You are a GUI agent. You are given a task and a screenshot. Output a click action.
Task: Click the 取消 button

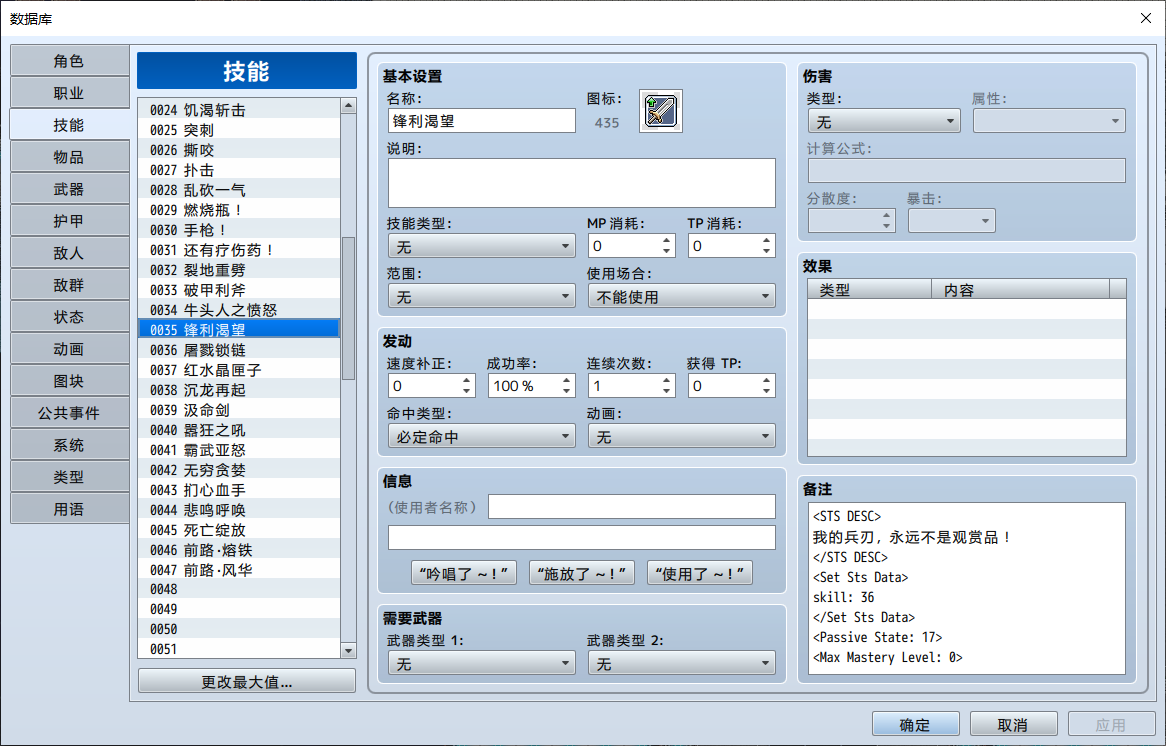pyautogui.click(x=1014, y=724)
